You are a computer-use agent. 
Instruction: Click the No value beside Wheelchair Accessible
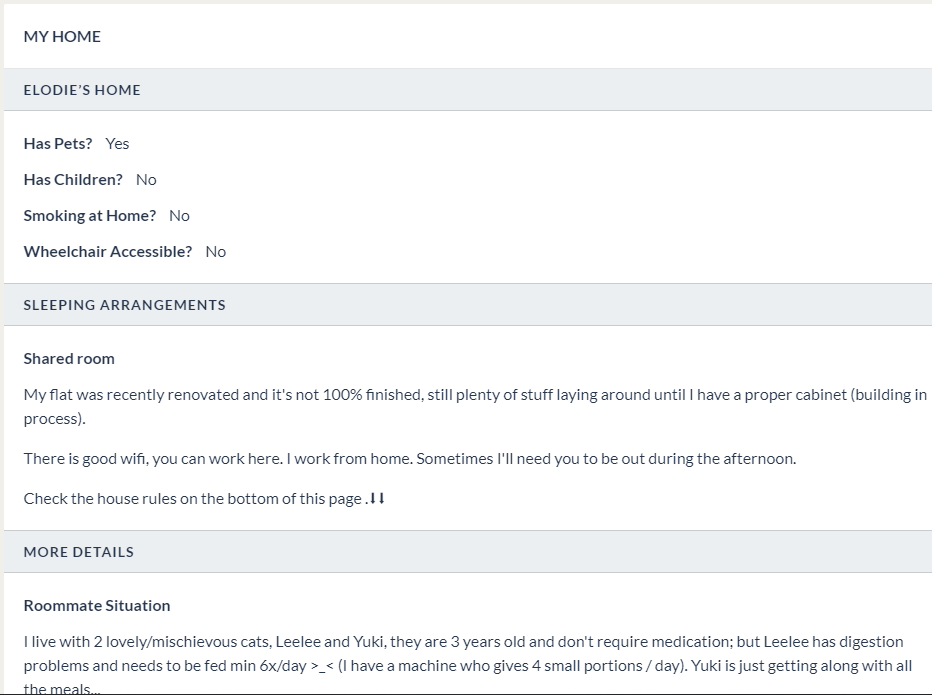[215, 252]
